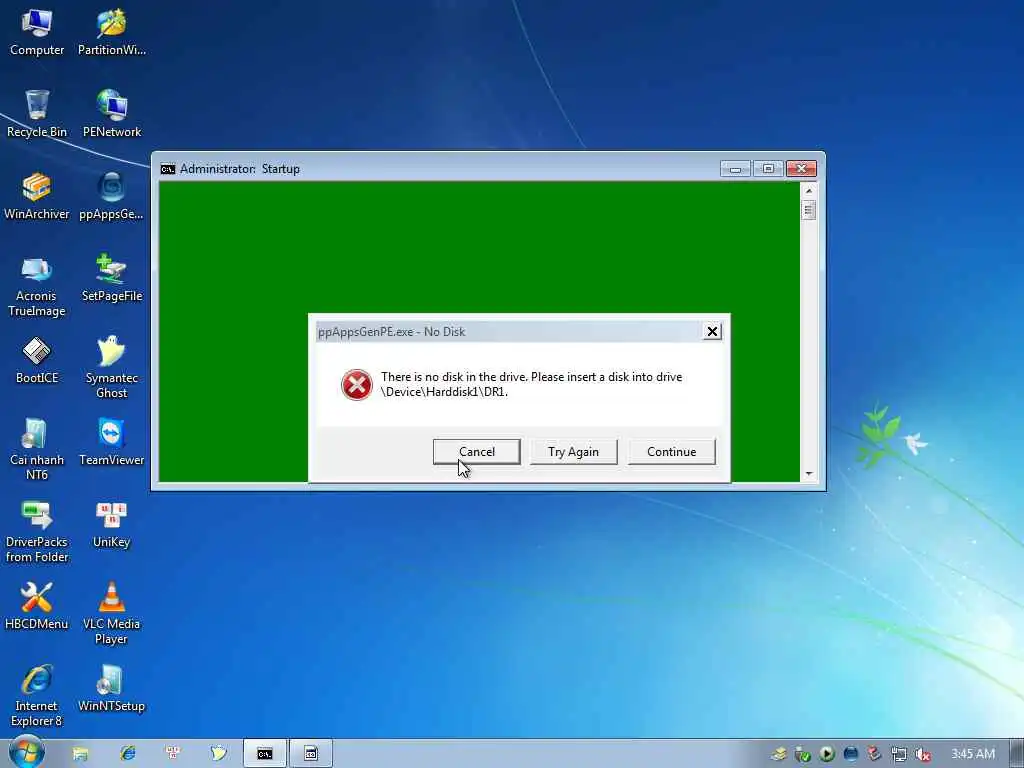The width and height of the screenshot is (1024, 768).
Task: Click the Ghost taskbar pinned icon
Action: click(218, 754)
